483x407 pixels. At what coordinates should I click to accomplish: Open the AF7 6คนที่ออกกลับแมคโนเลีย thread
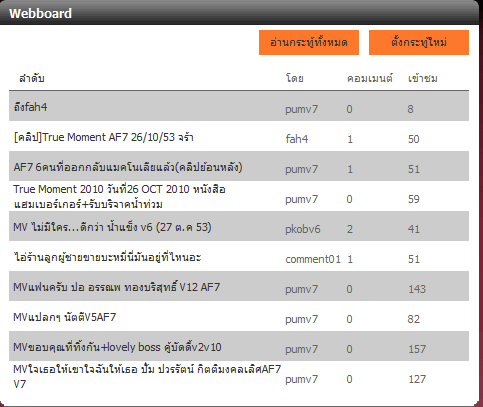pos(128,167)
